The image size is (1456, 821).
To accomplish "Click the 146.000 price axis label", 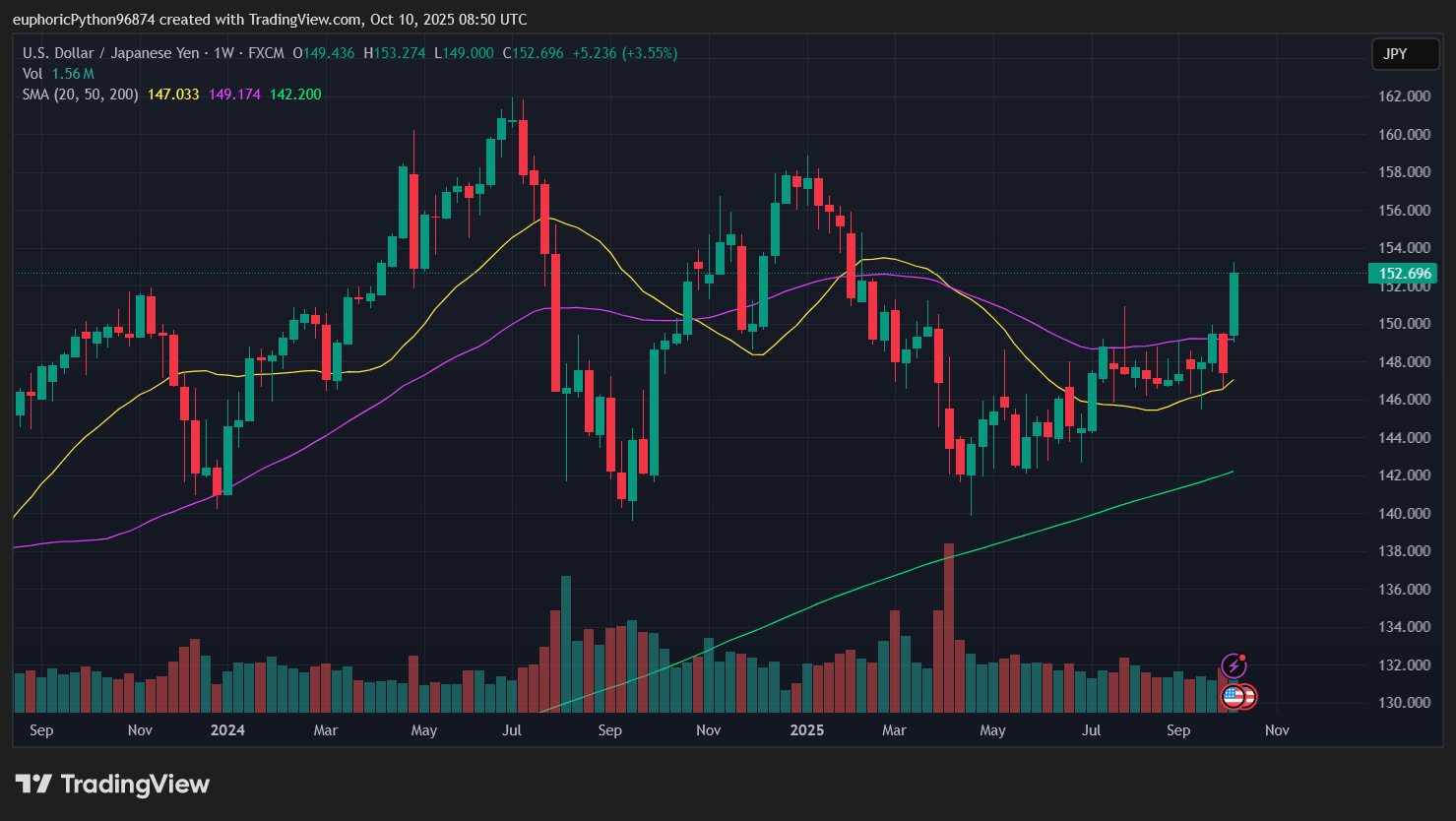I will point(1404,400).
